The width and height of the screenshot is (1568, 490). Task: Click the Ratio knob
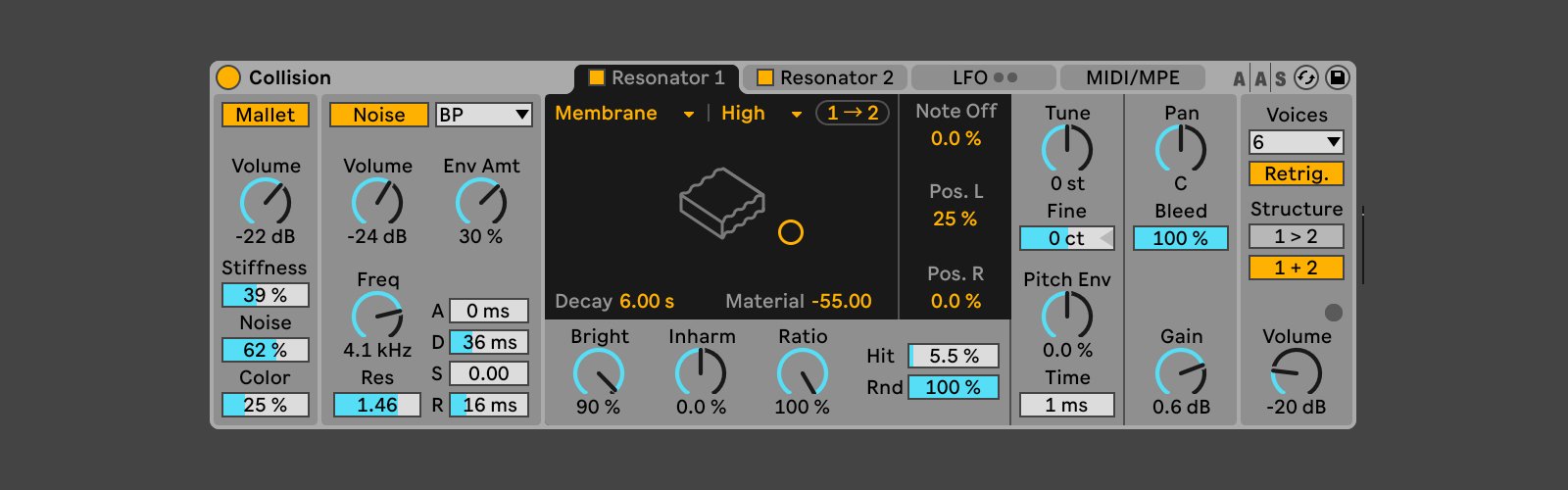(803, 373)
